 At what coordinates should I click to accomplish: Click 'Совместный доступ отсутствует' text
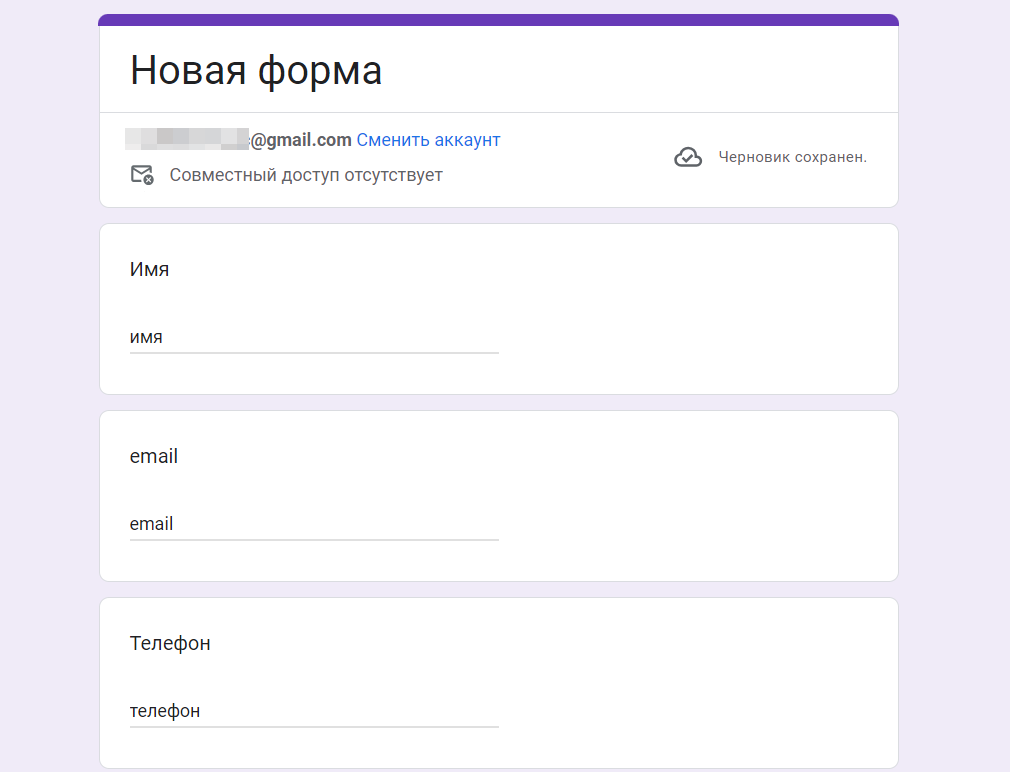[306, 175]
